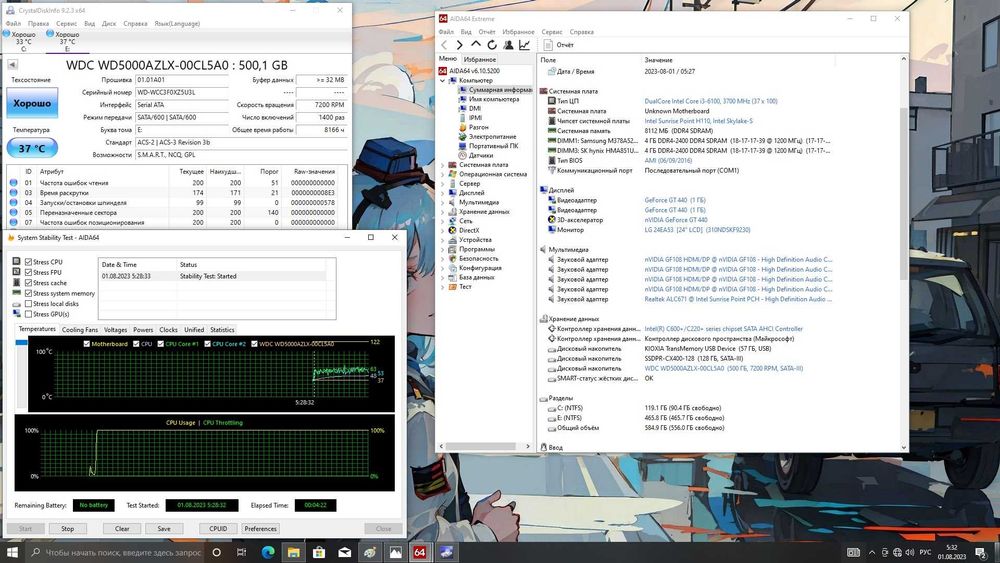Viewport: 1000px width, 563px height.
Task: Toggle CPU Core #2 graph checkbox
Action: click(x=207, y=344)
